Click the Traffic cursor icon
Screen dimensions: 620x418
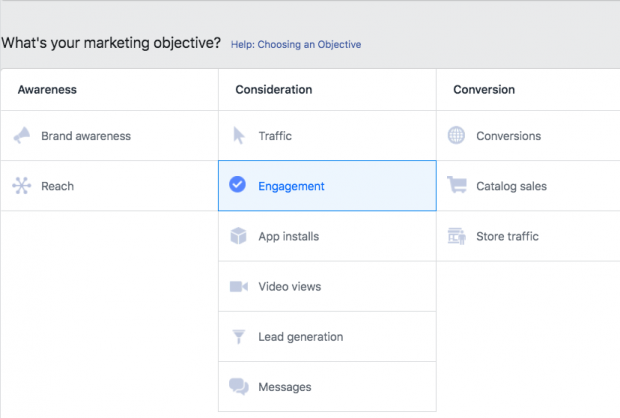pos(238,136)
